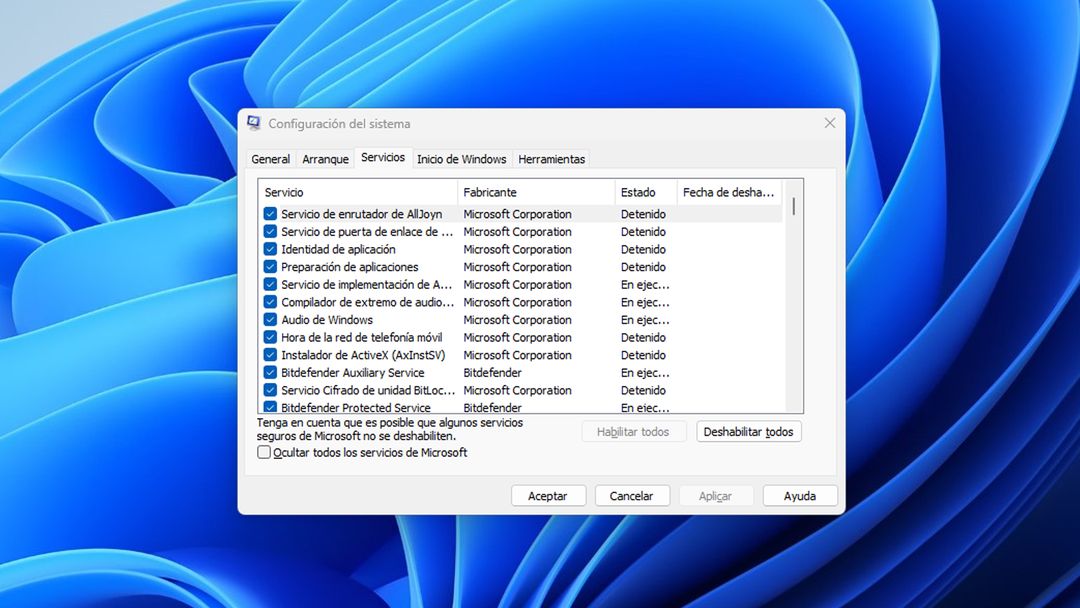
Task: Disable 'Instalador de ActiveX (AxInstSV)'
Action: (x=270, y=355)
